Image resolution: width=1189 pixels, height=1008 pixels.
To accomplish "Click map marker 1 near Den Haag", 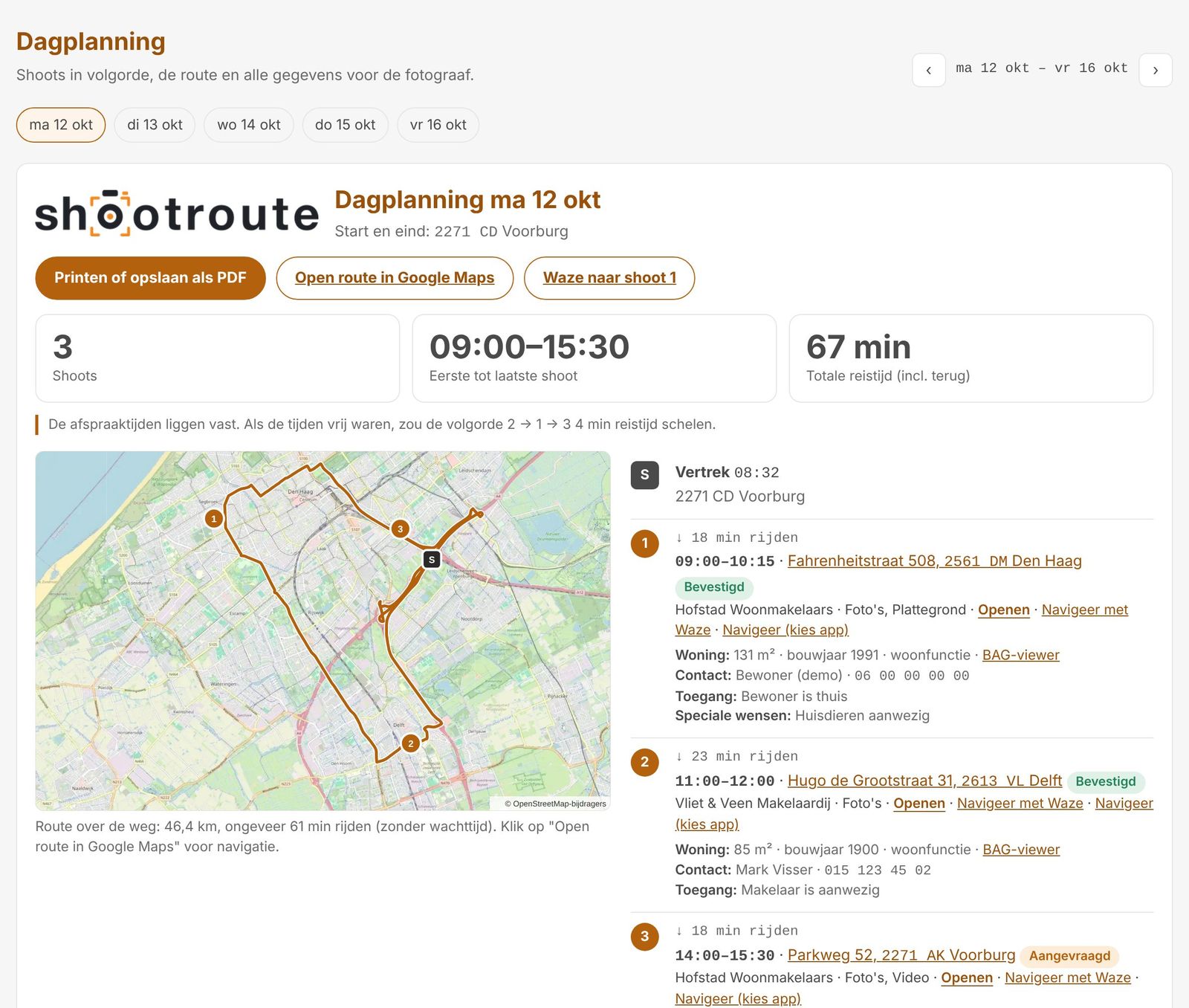I will tap(214, 518).
